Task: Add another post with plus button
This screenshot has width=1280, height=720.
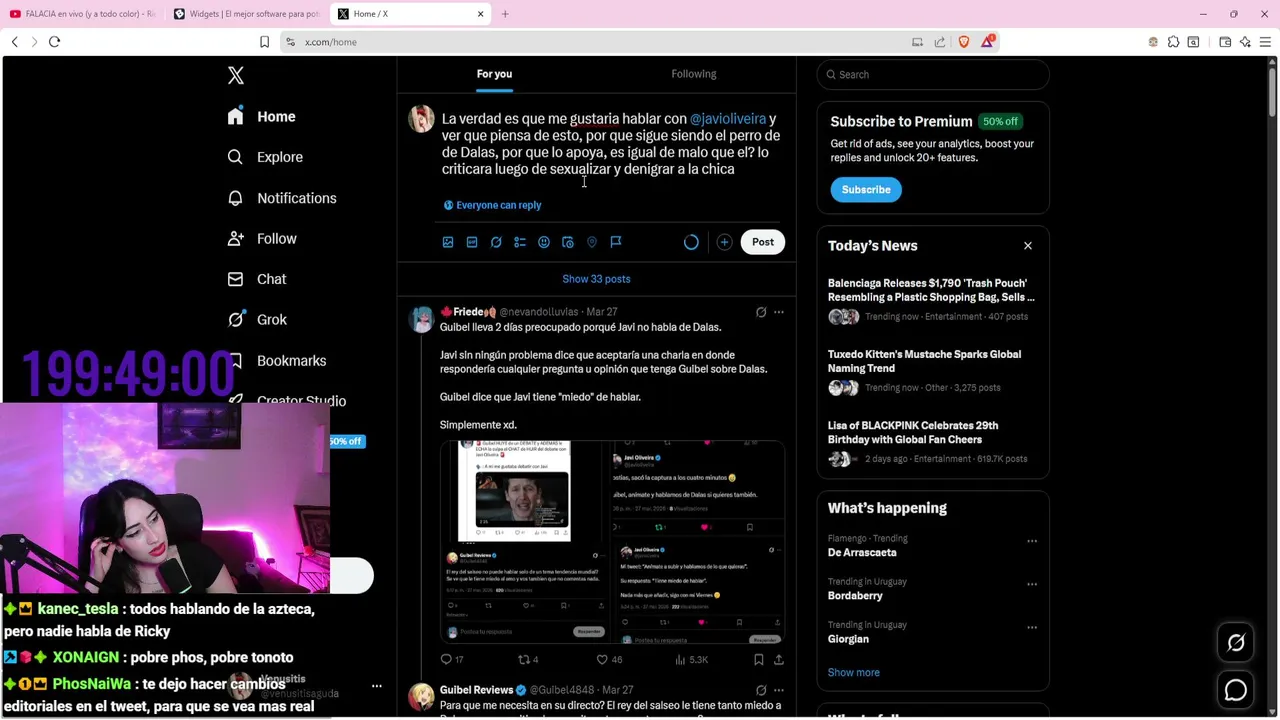Action: [x=724, y=242]
